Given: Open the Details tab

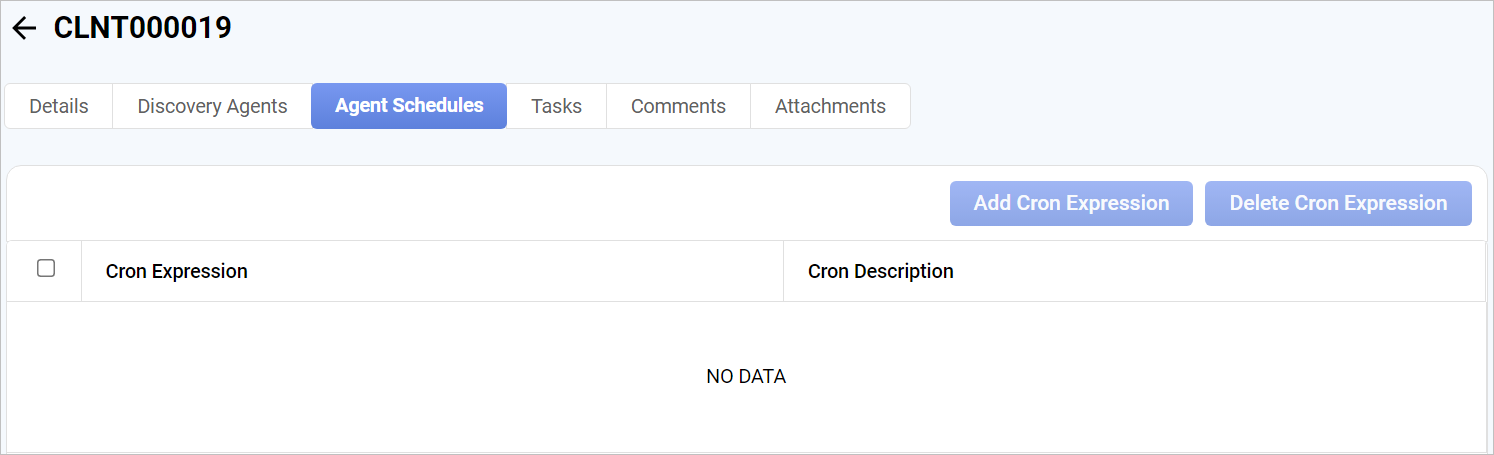Looking at the screenshot, I should (59, 106).
